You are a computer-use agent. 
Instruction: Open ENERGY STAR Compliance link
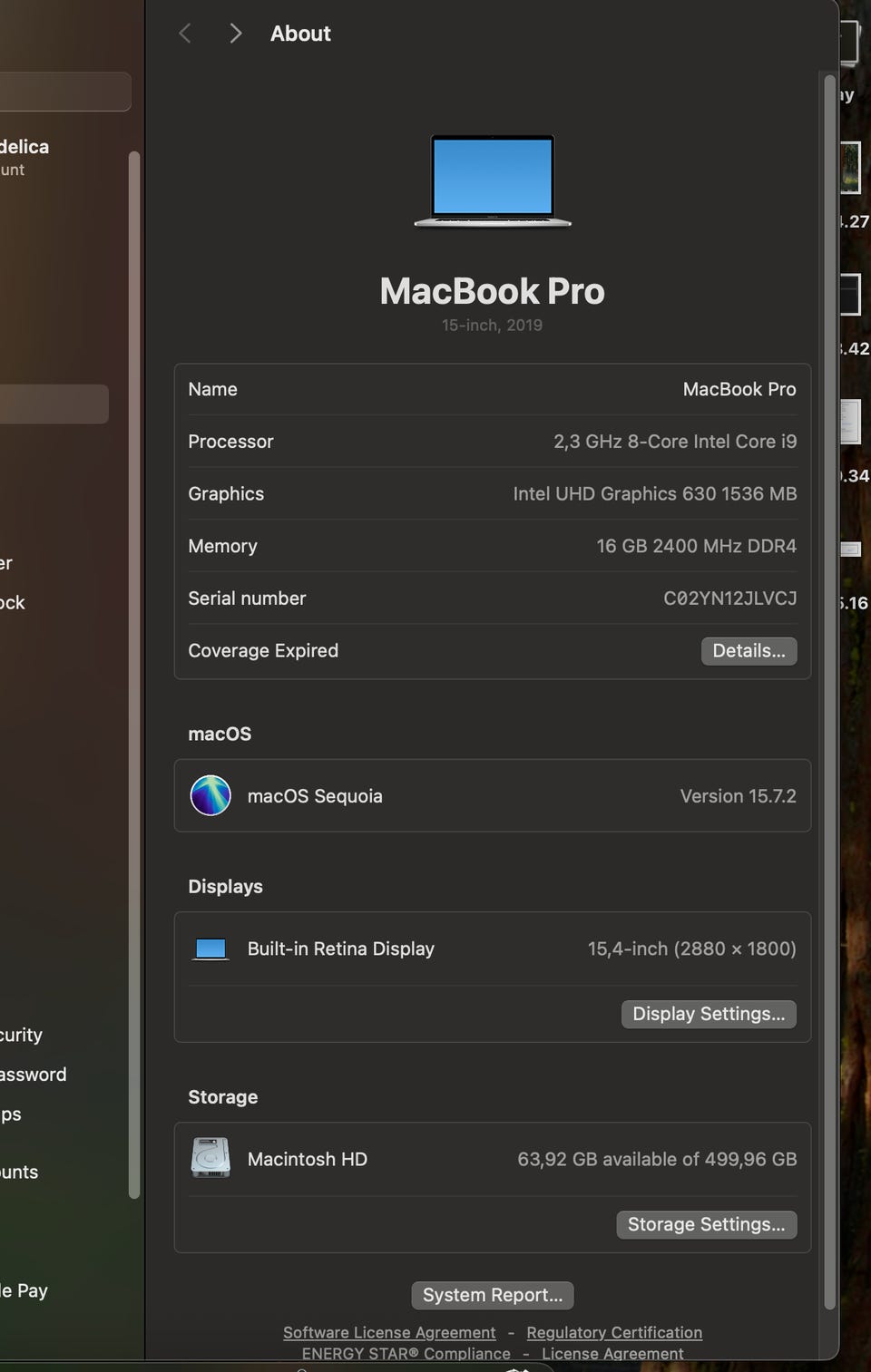(x=406, y=1353)
